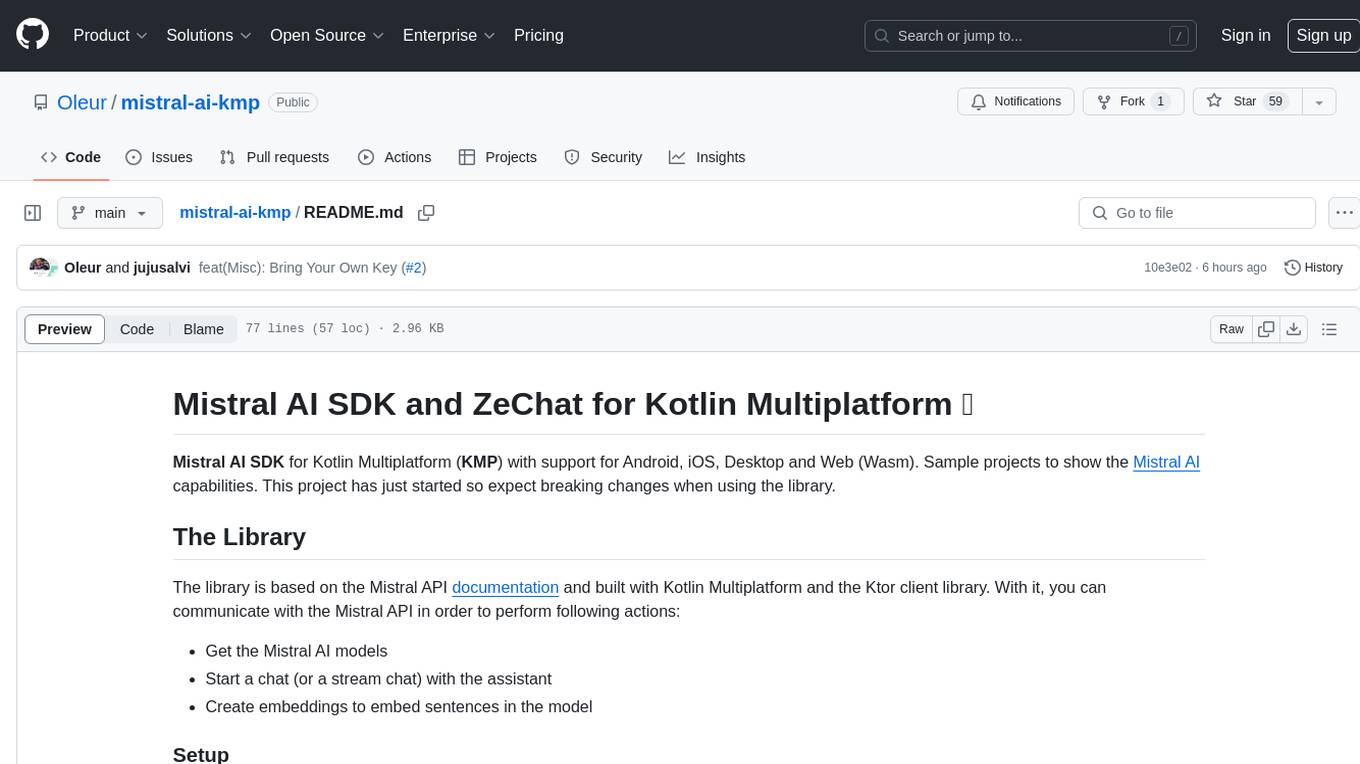Switch to the Insights tab

(707, 157)
